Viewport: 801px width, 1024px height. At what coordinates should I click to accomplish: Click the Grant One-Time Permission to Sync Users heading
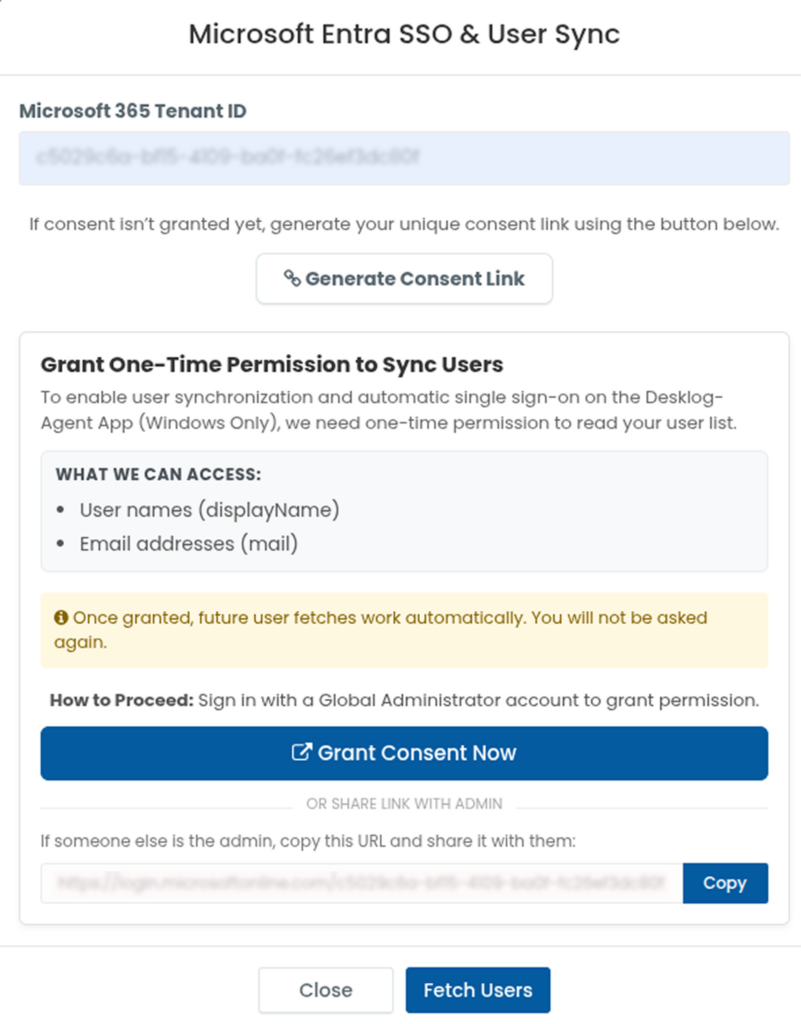click(272, 364)
